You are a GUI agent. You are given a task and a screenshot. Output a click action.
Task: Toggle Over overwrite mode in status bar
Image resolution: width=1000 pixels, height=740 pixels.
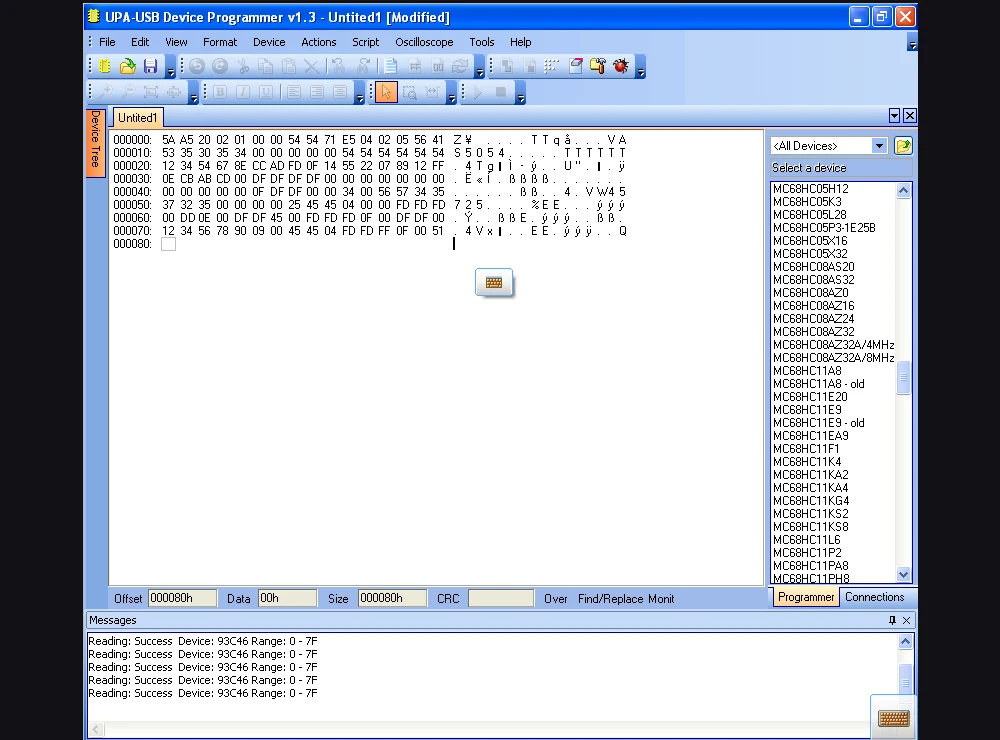pyautogui.click(x=555, y=599)
